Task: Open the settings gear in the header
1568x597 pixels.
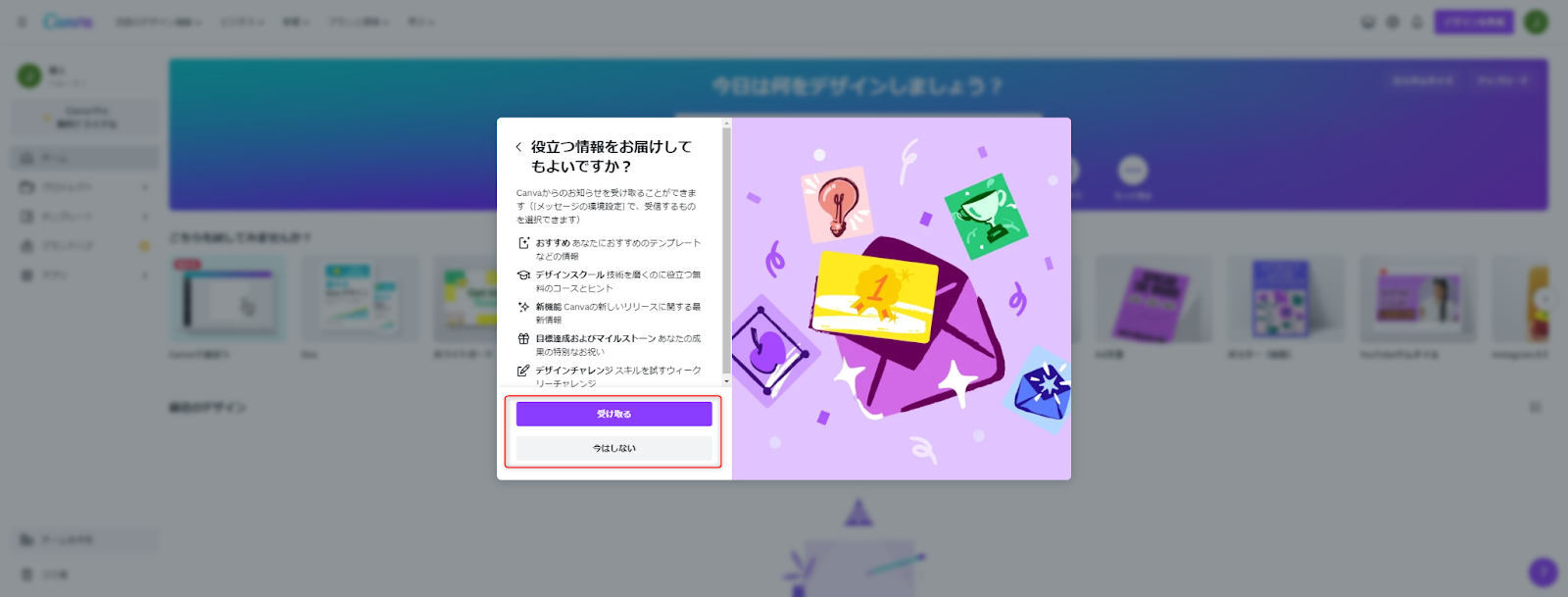Action: [x=1393, y=22]
